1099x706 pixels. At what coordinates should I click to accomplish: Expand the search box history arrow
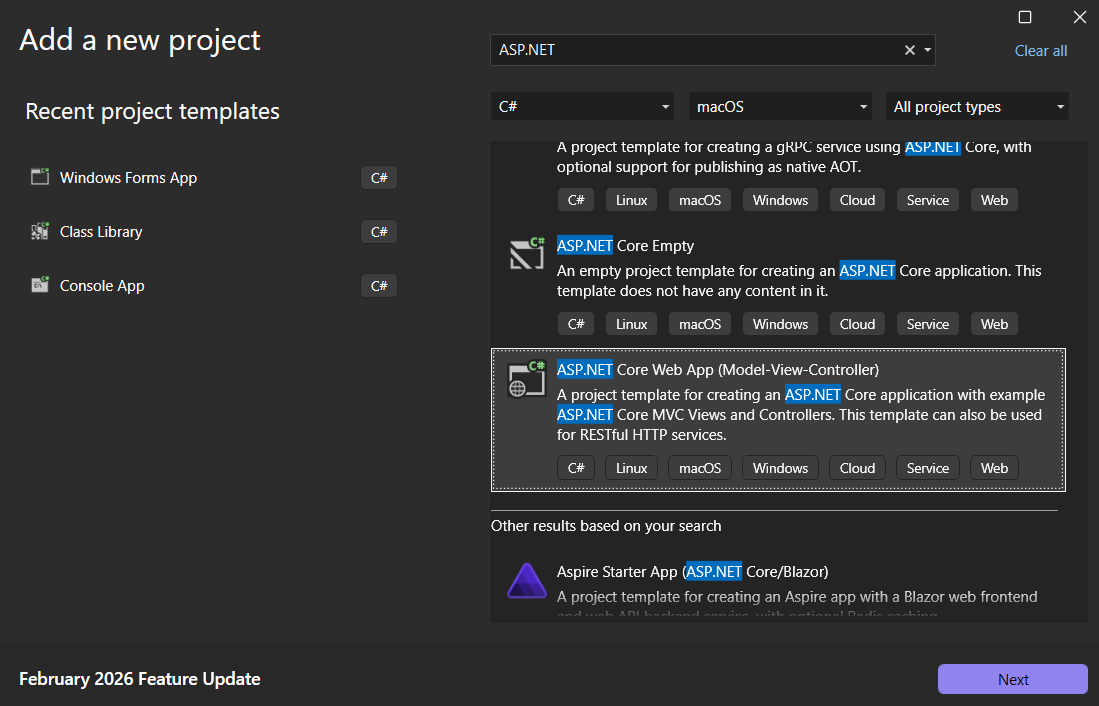pos(929,49)
